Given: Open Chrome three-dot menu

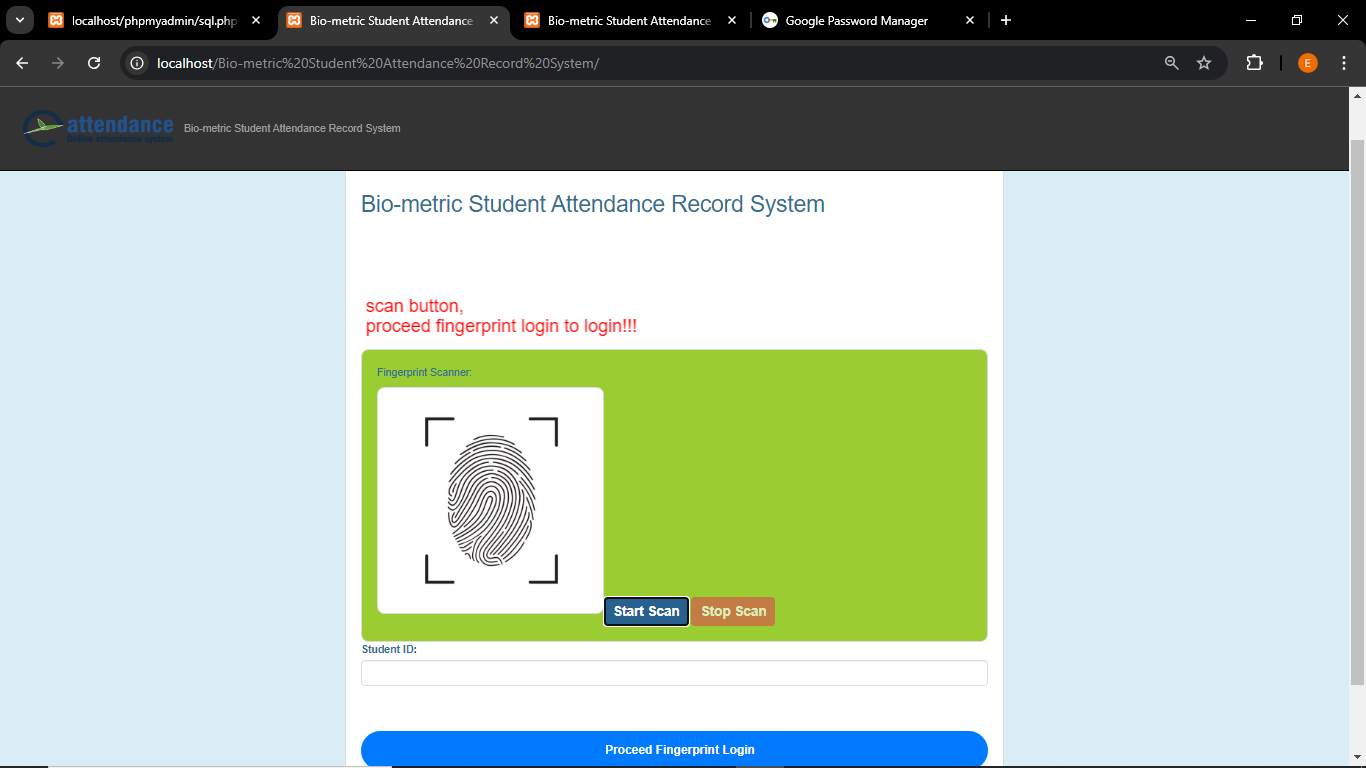Looking at the screenshot, I should [1344, 63].
